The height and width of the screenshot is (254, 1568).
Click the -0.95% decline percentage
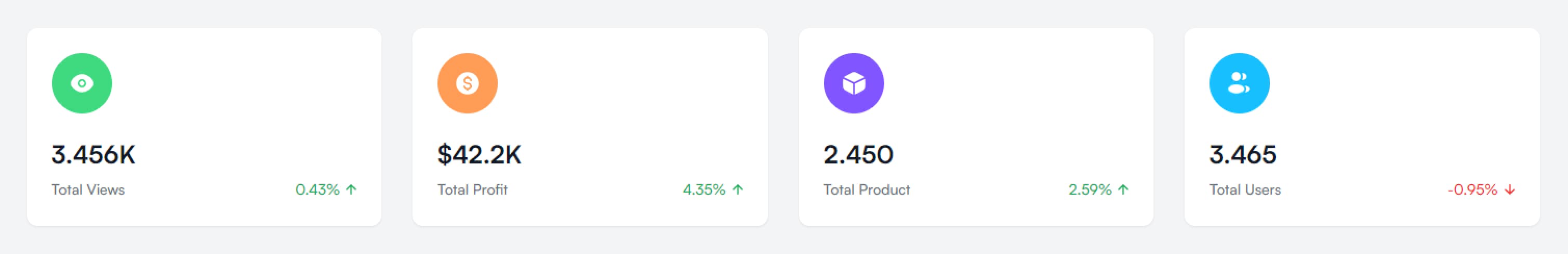point(1472,190)
